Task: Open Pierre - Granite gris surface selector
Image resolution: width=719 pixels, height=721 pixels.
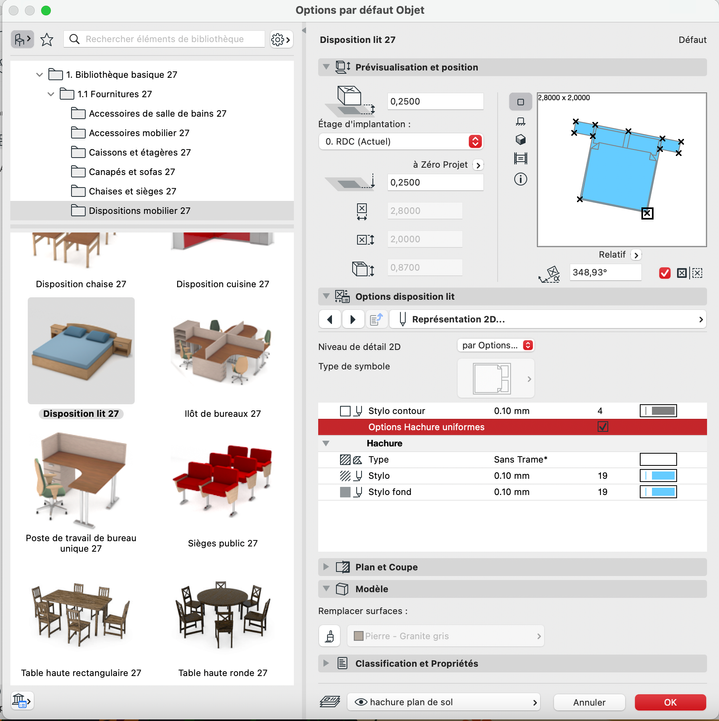Action: 445,636
